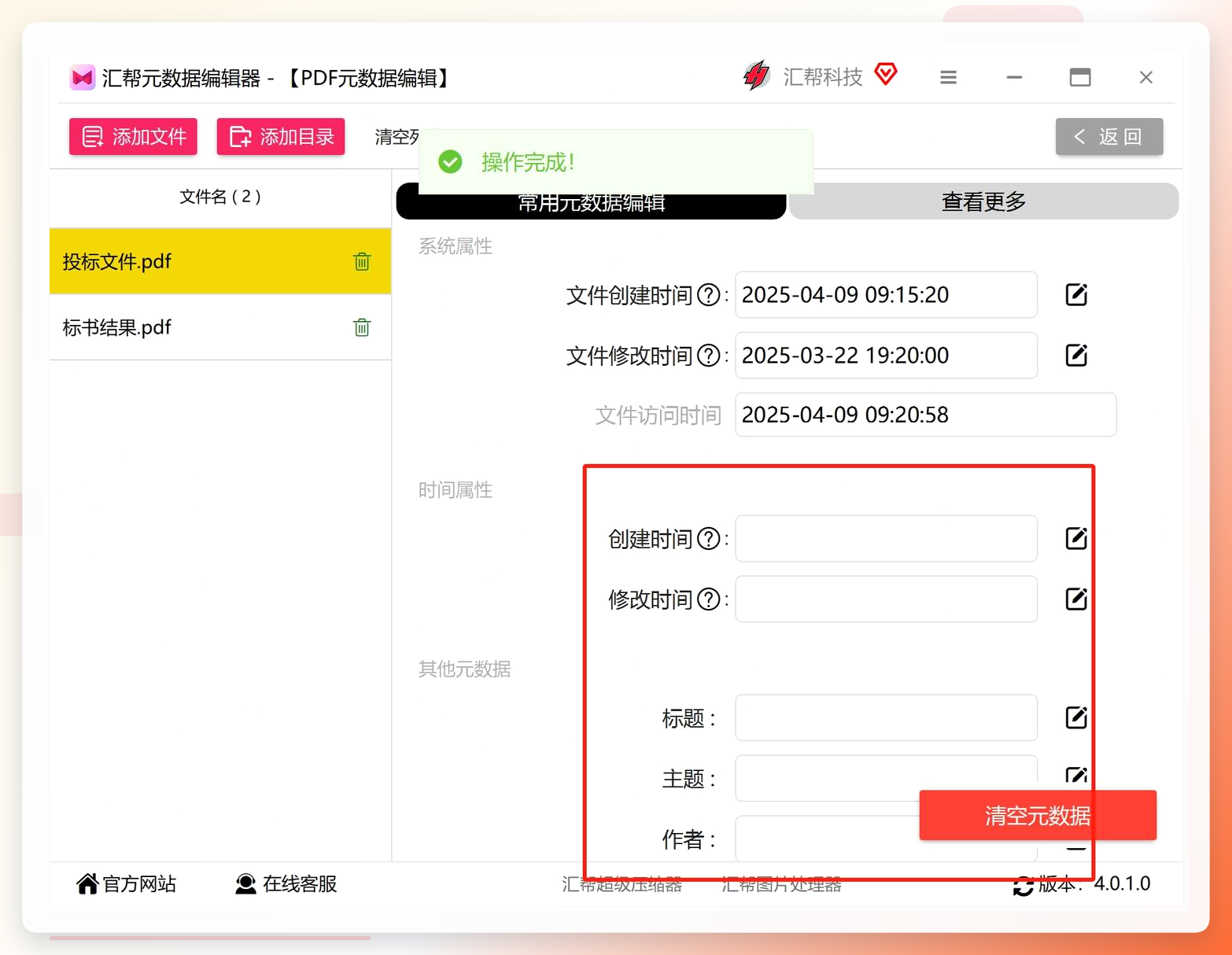Click the 文件名 (2) list header
Viewport: 1232px width, 955px height.
pyautogui.click(x=220, y=197)
